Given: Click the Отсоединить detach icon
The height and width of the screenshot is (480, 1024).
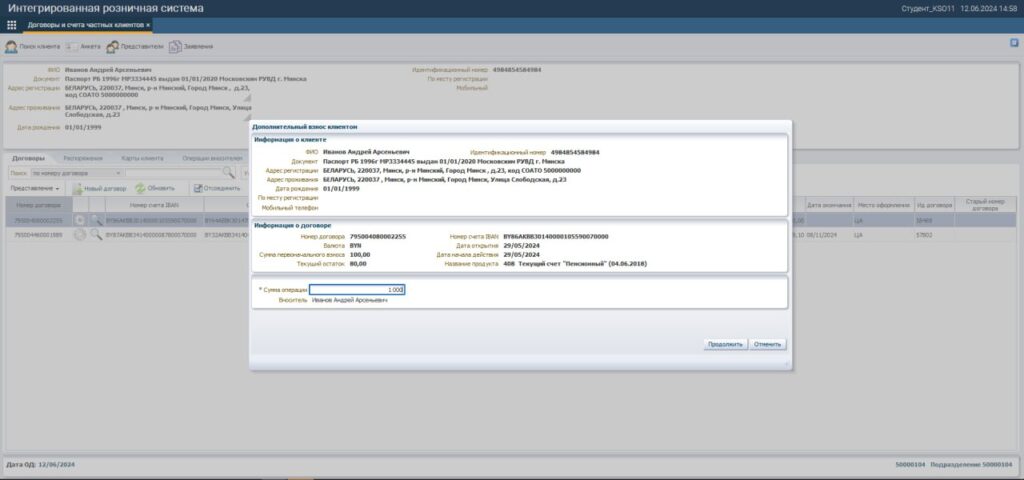Looking at the screenshot, I should click(x=195, y=188).
